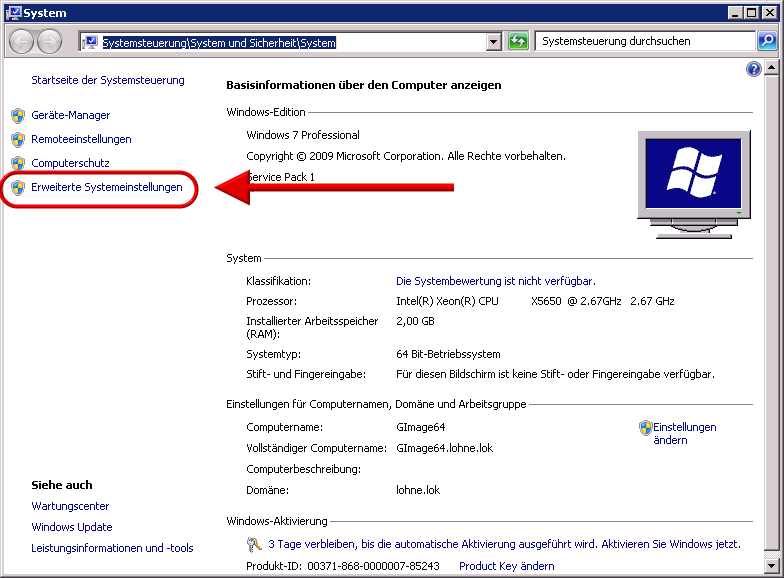Click the shield icon beside Computerschutz
The image size is (784, 578).
[x=17, y=163]
